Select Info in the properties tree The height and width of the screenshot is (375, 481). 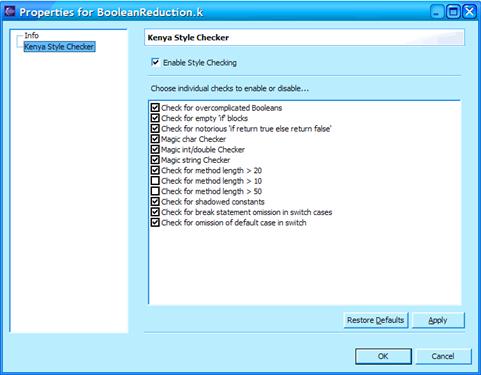click(32, 35)
